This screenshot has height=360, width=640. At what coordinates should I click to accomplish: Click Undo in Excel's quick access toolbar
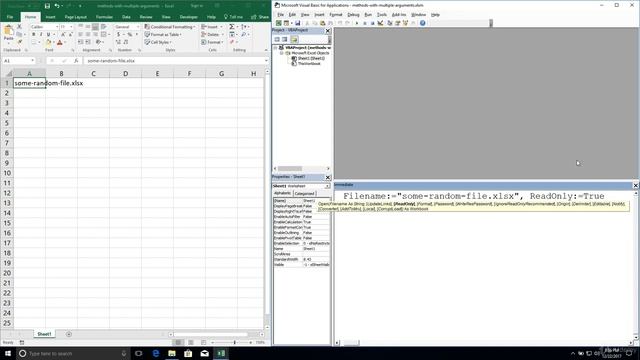tap(57, 6)
